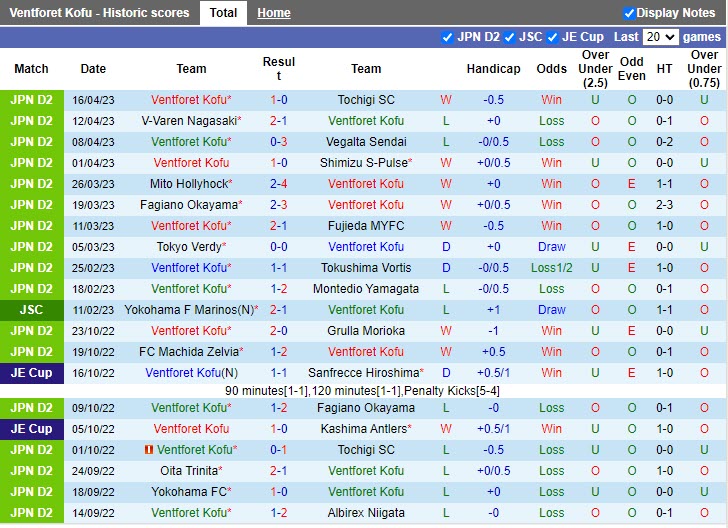The width and height of the screenshot is (728, 528).
Task: Open Montedio Yamagata team link
Action: point(366,289)
